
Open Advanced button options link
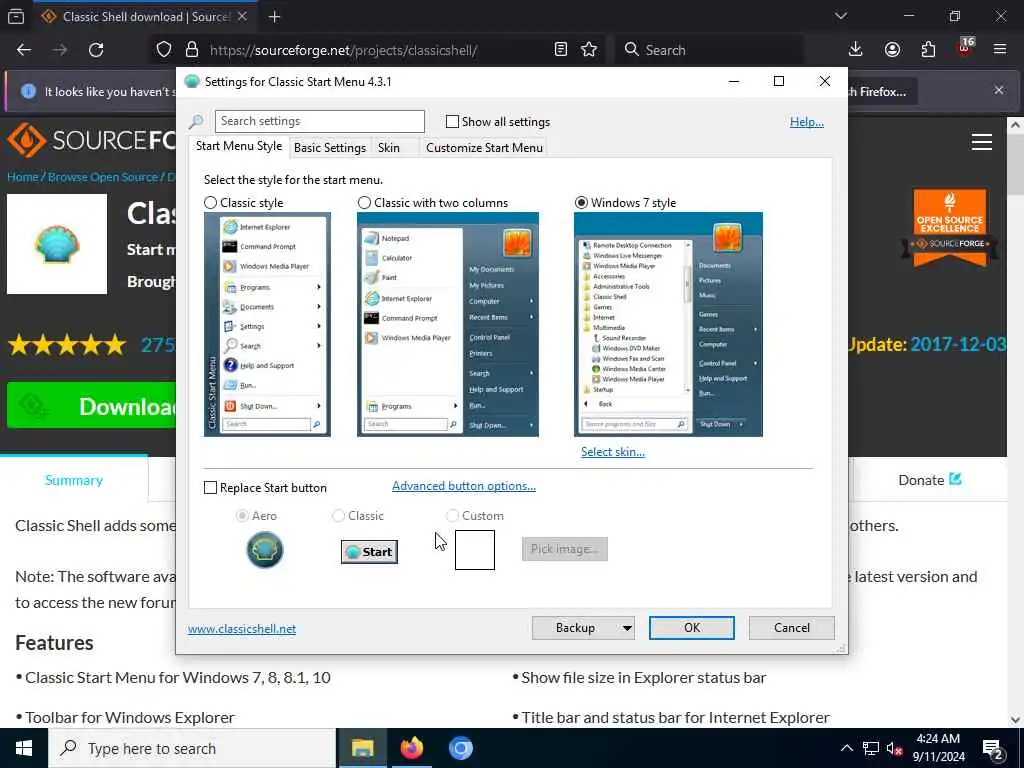pyautogui.click(x=464, y=486)
